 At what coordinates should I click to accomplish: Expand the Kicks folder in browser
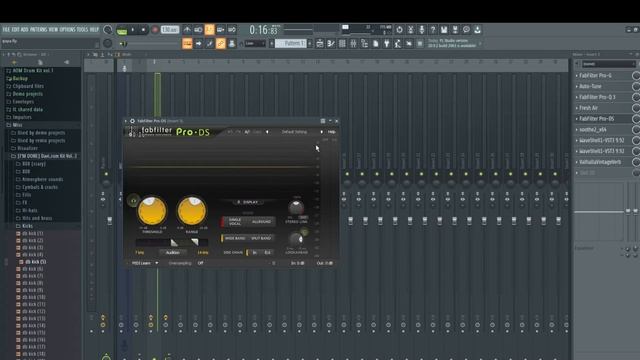[x=27, y=226]
